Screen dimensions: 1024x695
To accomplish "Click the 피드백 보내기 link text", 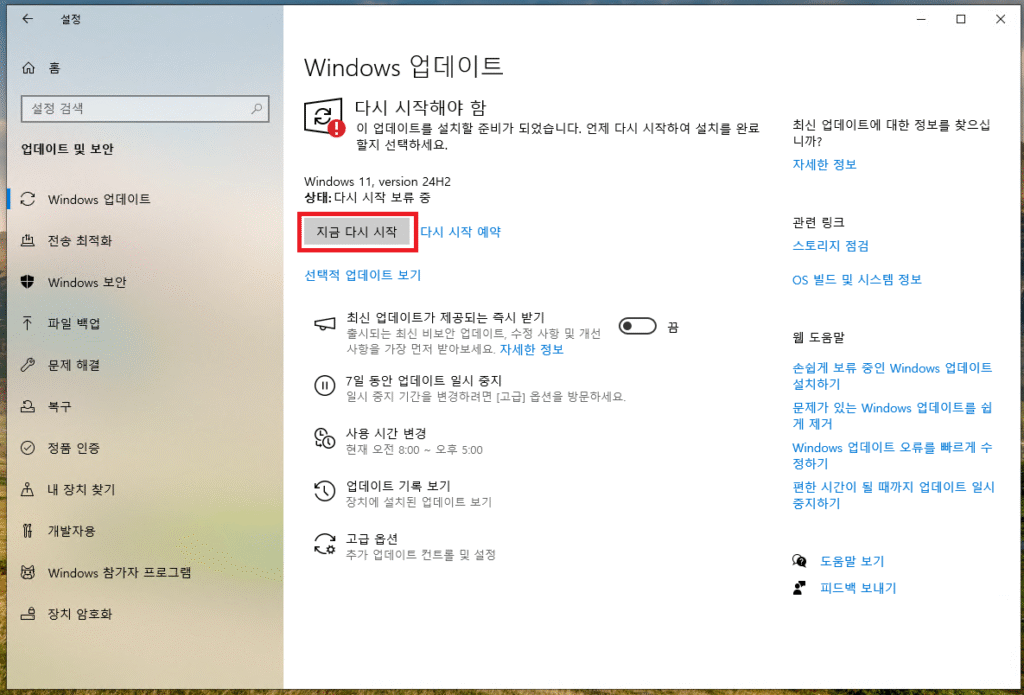I will pos(858,588).
